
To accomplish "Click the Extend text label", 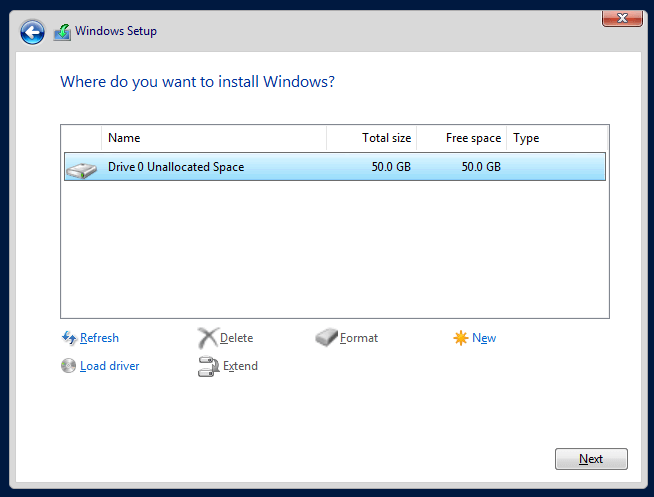I will pos(240,366).
